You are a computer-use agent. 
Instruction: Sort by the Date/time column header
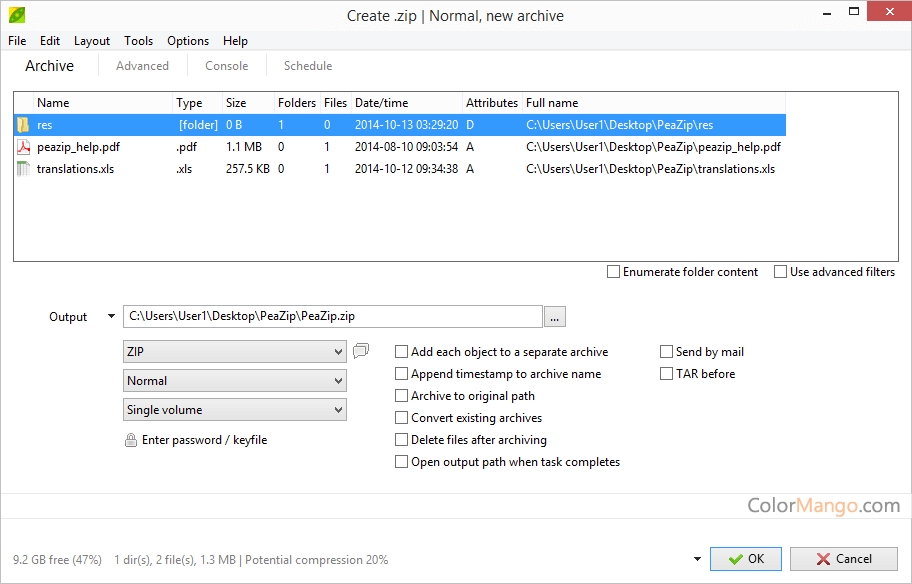click(x=407, y=103)
